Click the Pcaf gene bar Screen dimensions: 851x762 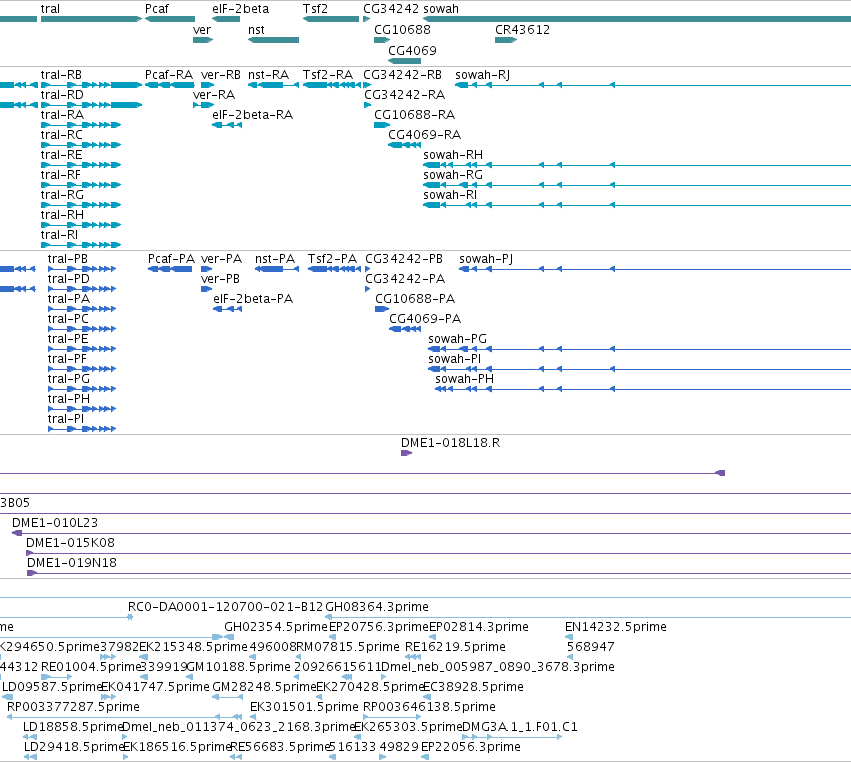tap(170, 19)
